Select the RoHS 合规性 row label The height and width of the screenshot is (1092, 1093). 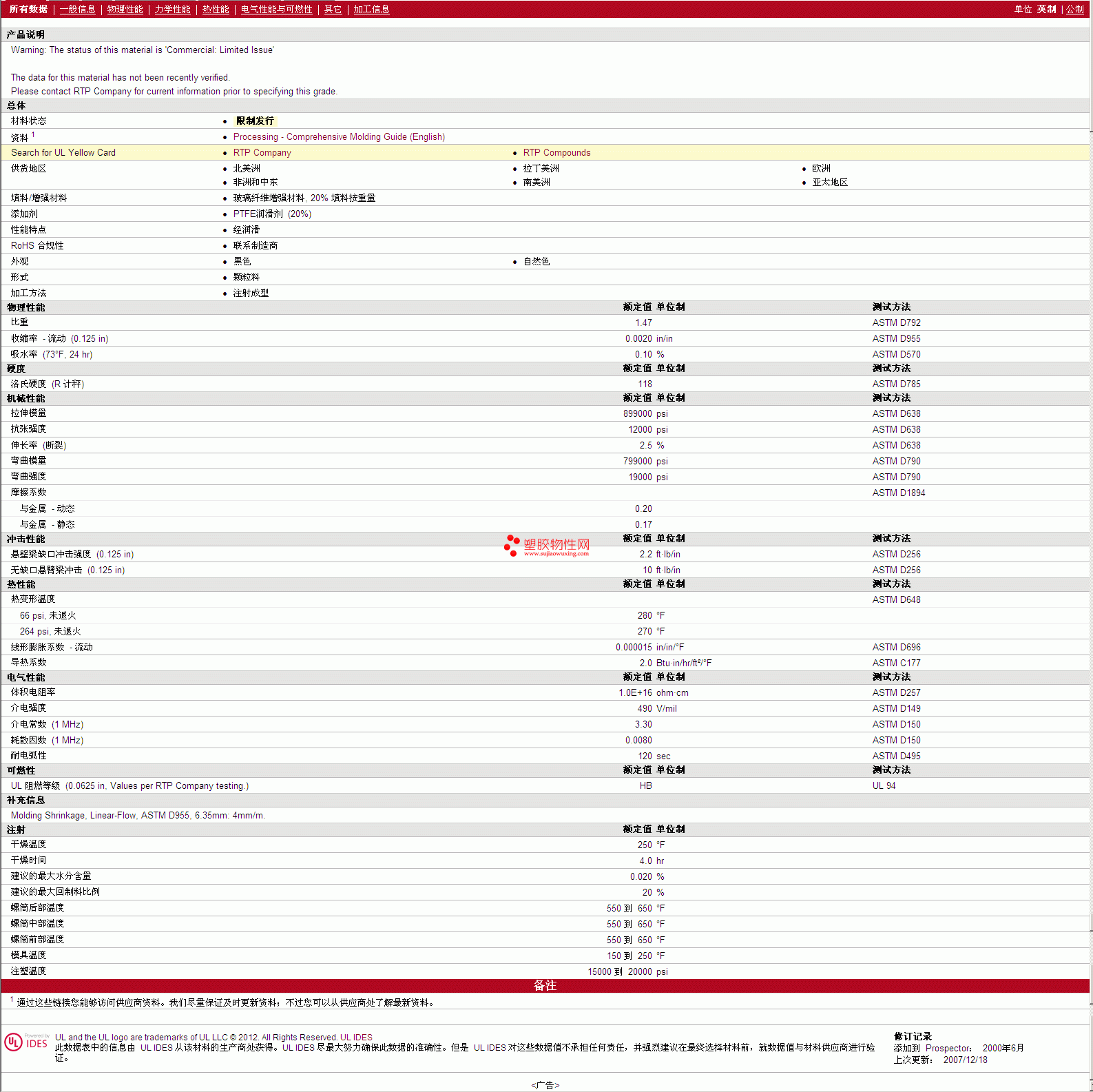(x=37, y=245)
